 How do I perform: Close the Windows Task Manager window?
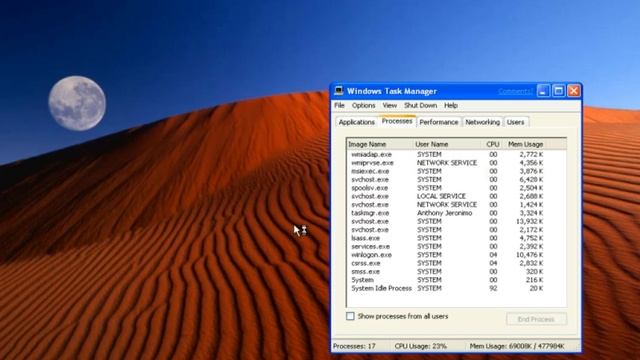click(573, 91)
